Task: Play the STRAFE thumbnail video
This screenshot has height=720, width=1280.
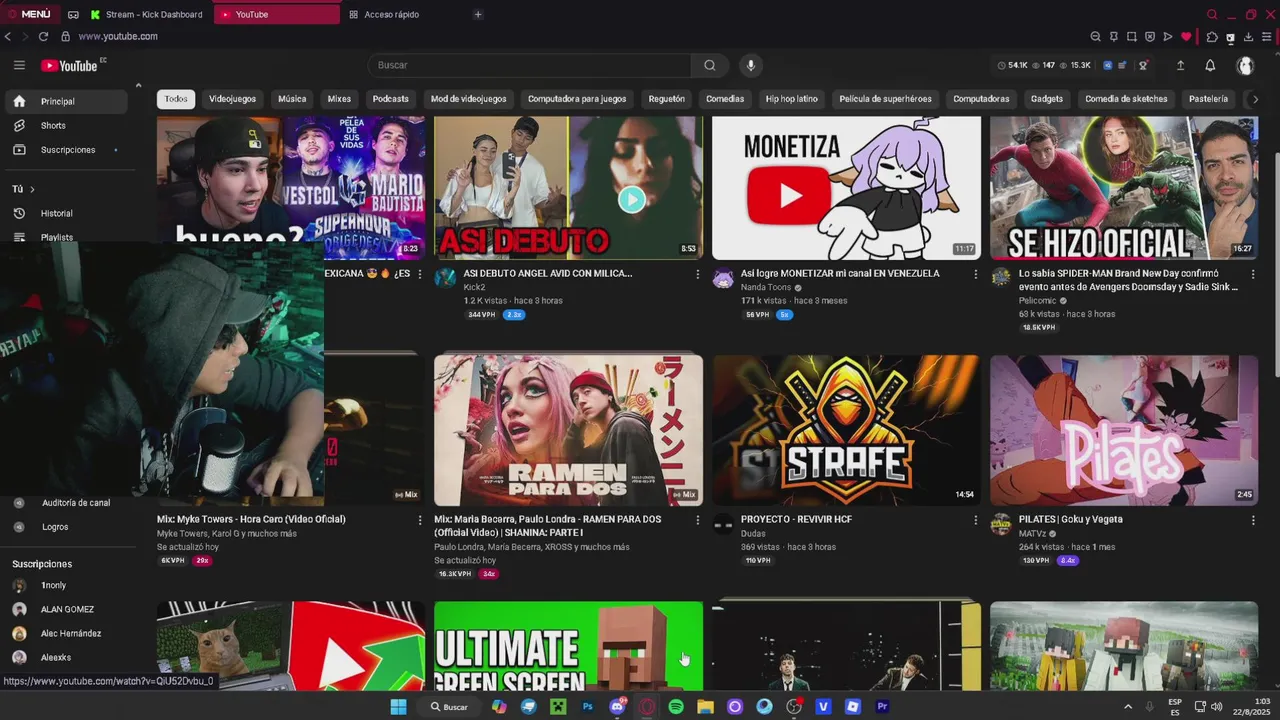Action: tap(846, 430)
